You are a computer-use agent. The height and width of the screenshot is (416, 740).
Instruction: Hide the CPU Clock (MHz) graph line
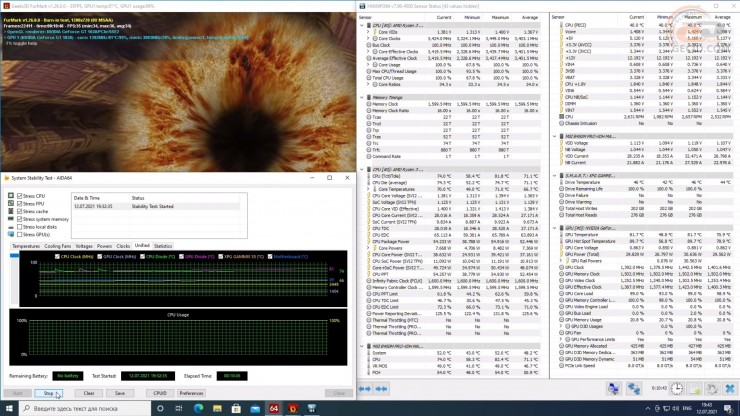[x=57, y=256]
